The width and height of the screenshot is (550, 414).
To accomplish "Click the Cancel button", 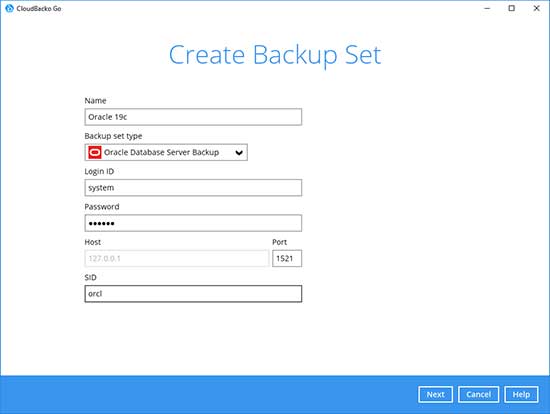I will (x=478, y=394).
